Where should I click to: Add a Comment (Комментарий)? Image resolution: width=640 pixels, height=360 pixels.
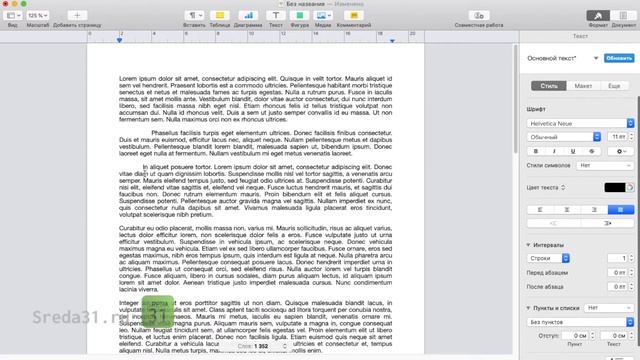click(x=353, y=16)
